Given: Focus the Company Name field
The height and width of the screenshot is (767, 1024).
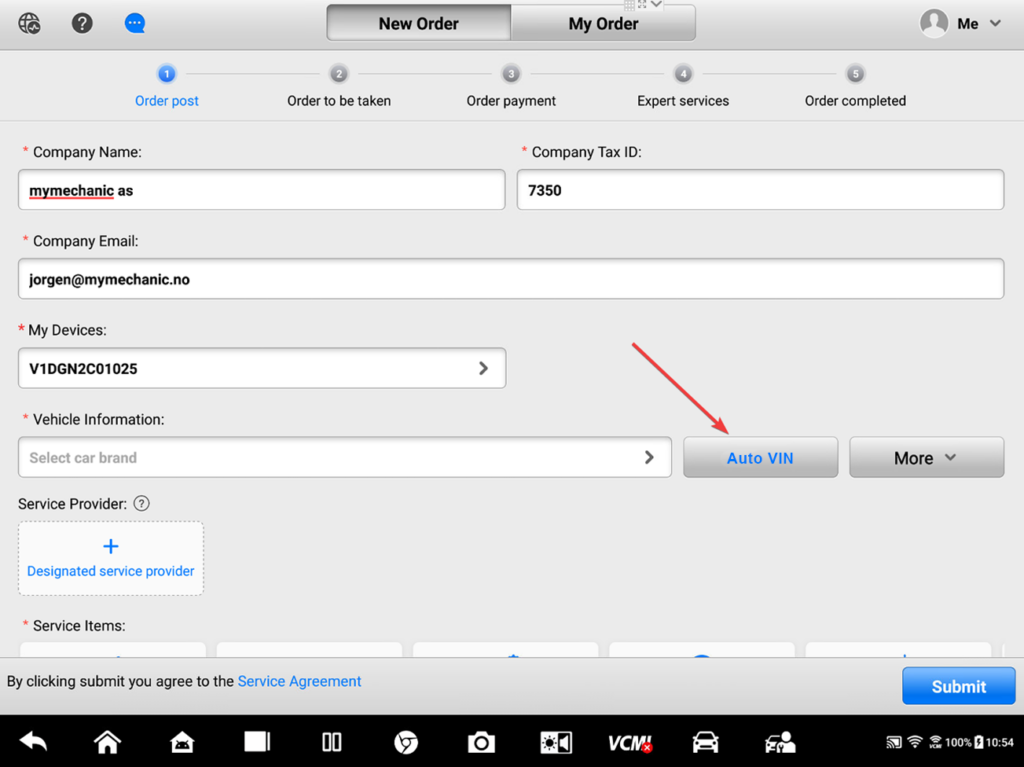Looking at the screenshot, I should click(262, 190).
